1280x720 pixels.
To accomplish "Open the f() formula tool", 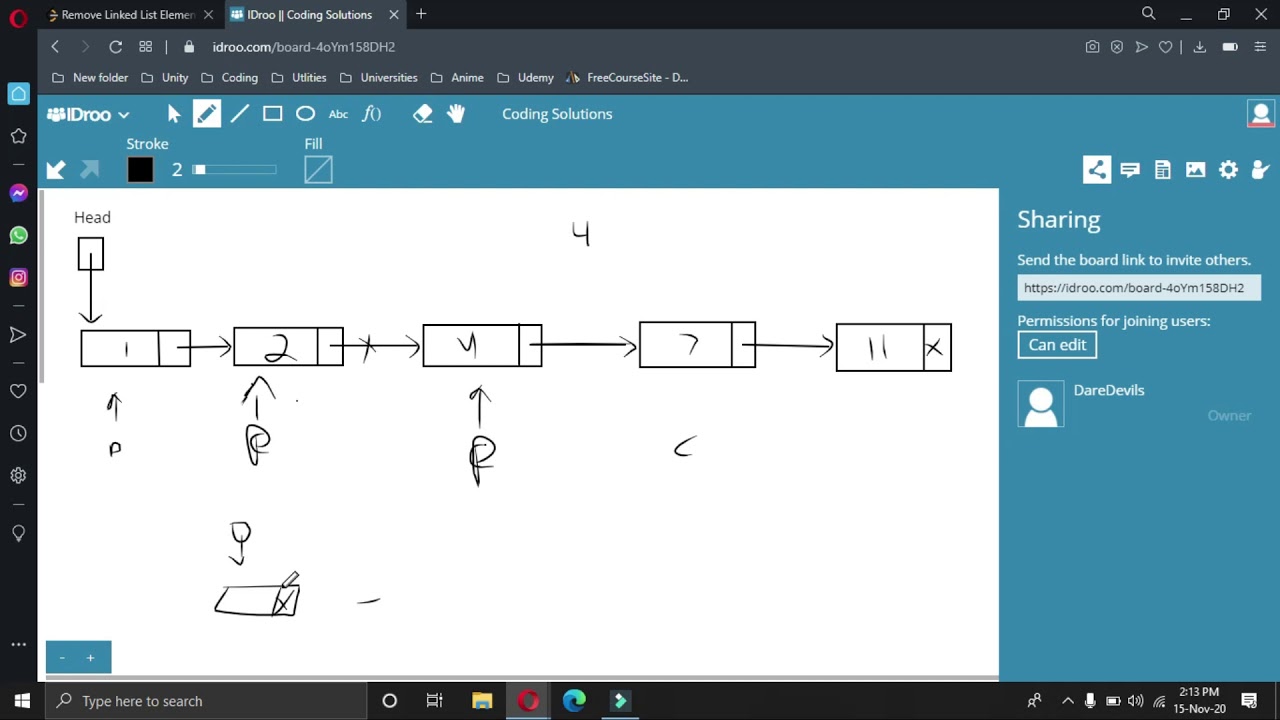I will 372,114.
